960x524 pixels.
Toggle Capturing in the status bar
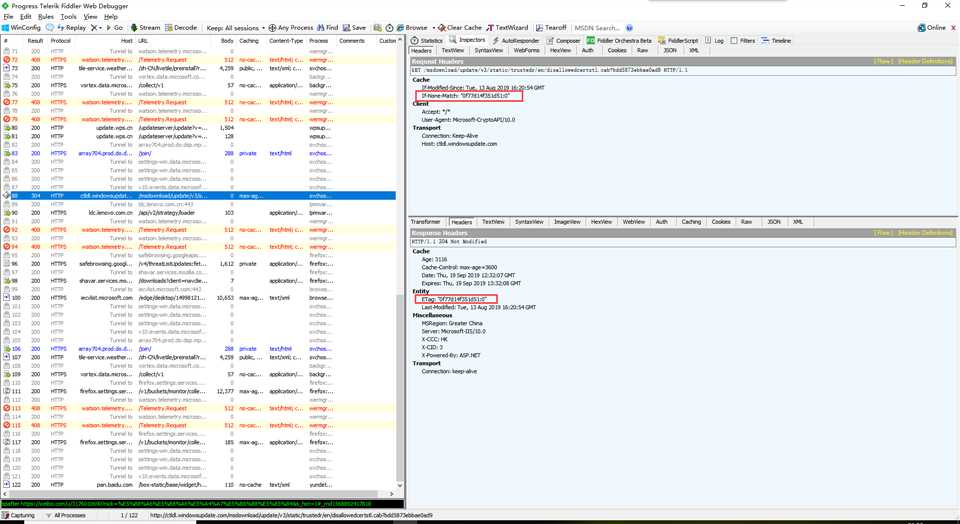(x=18, y=515)
